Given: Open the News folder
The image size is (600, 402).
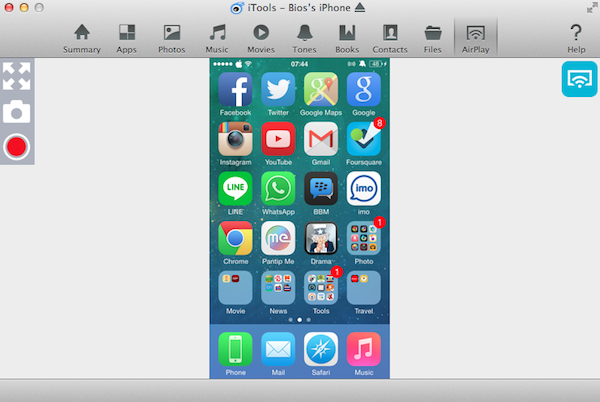Looking at the screenshot, I should click(278, 288).
